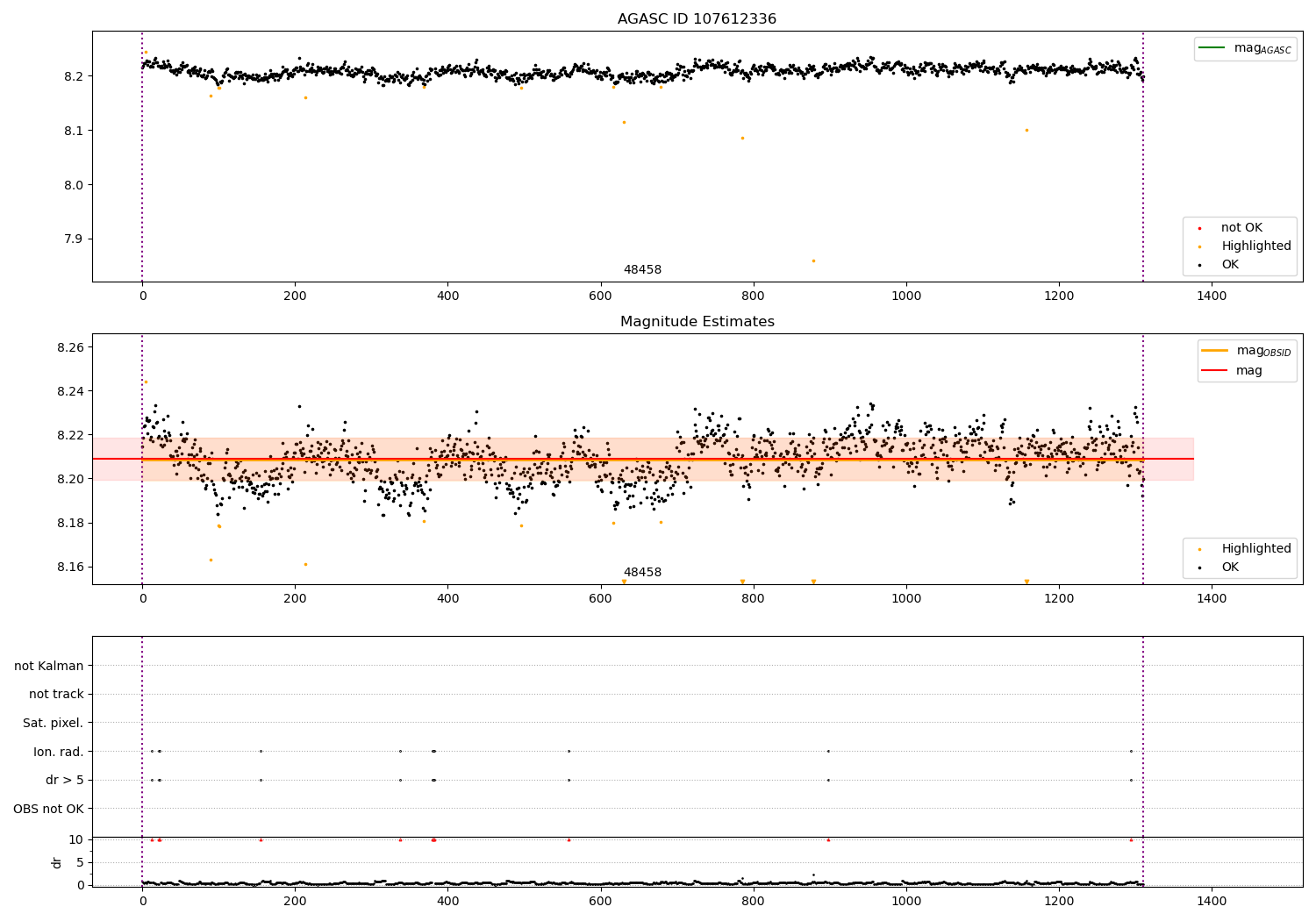This screenshot has height=921, width=1316.
Task: Click the title "AGASC ID 107612336"
Action: pyautogui.click(x=697, y=19)
